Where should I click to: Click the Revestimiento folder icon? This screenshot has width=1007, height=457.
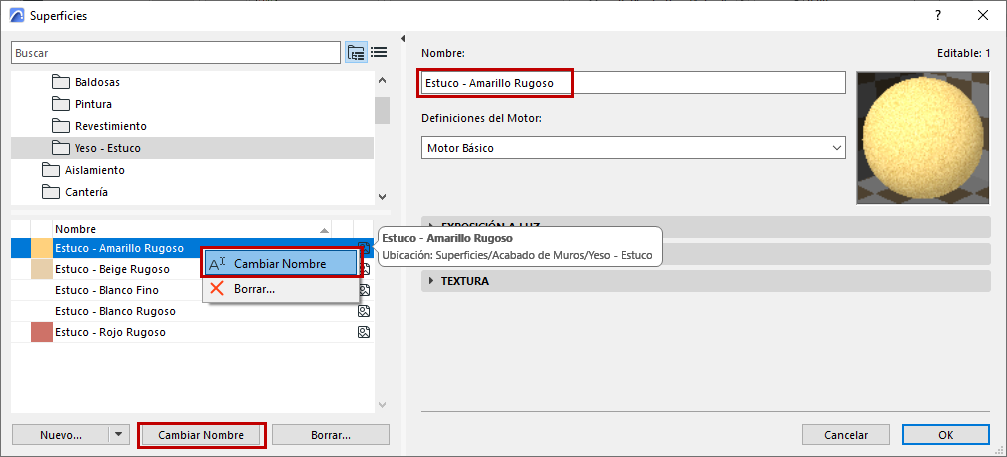(x=60, y=126)
